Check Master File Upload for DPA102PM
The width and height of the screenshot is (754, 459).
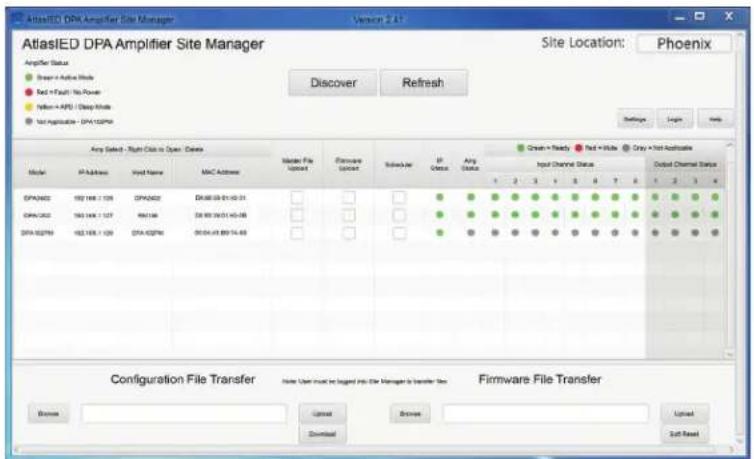coord(297,233)
